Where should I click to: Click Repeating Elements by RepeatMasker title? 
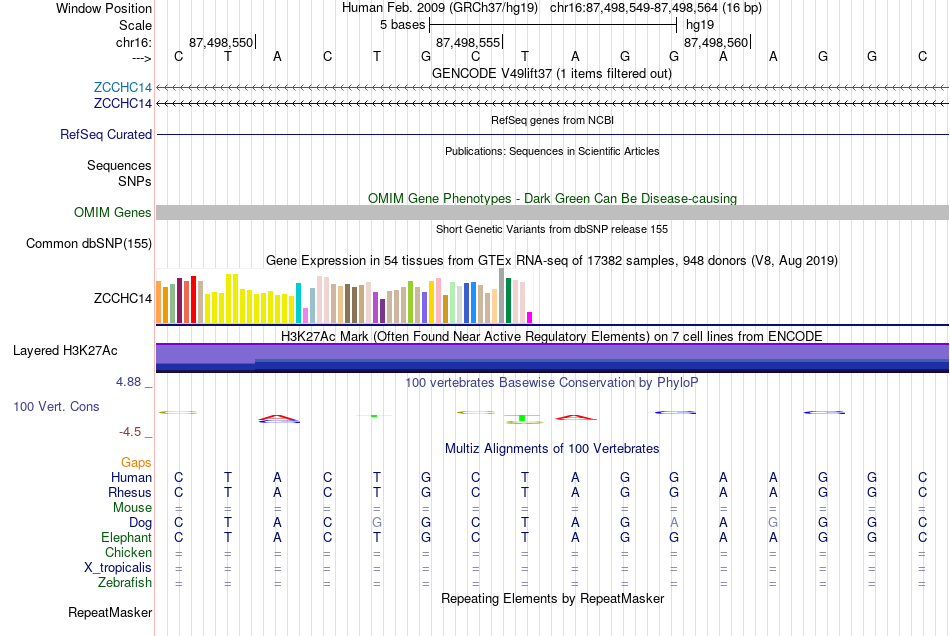[x=553, y=598]
